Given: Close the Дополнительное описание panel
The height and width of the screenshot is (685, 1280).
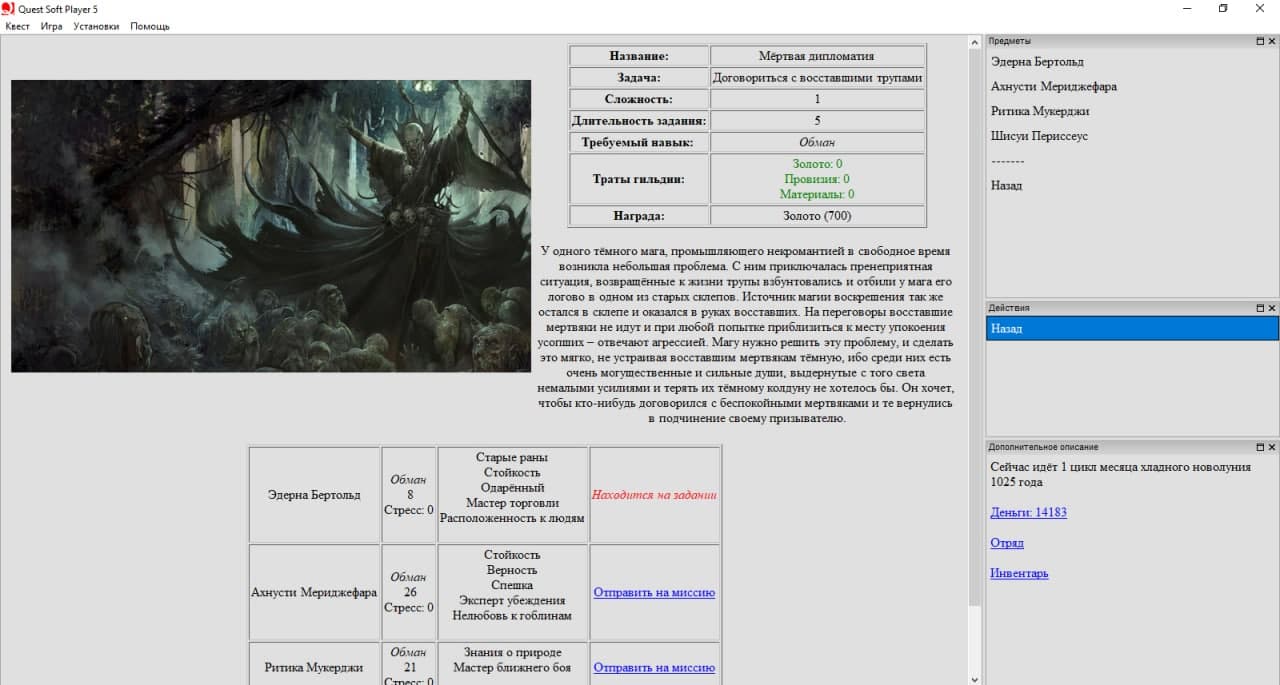Looking at the screenshot, I should (1272, 447).
